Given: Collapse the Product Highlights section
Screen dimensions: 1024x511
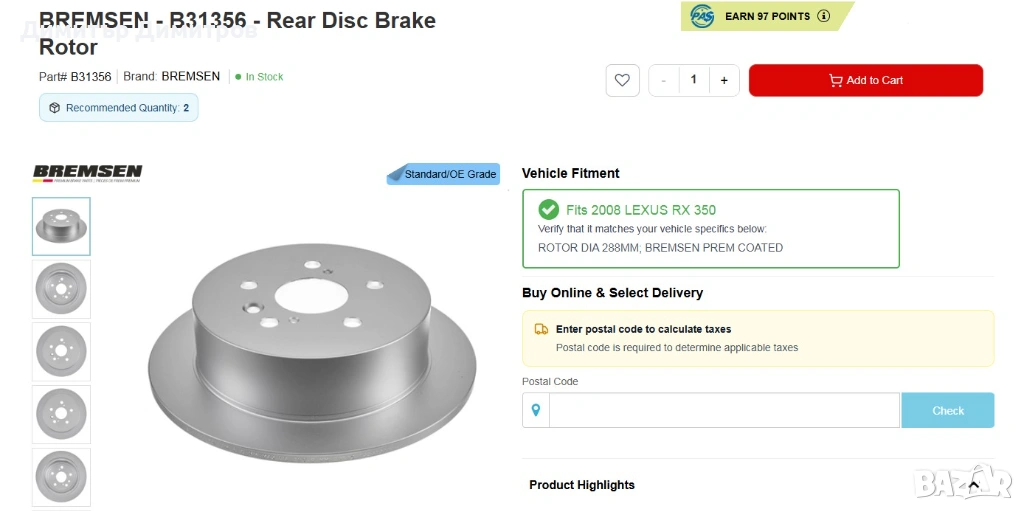Looking at the screenshot, I should tap(973, 485).
